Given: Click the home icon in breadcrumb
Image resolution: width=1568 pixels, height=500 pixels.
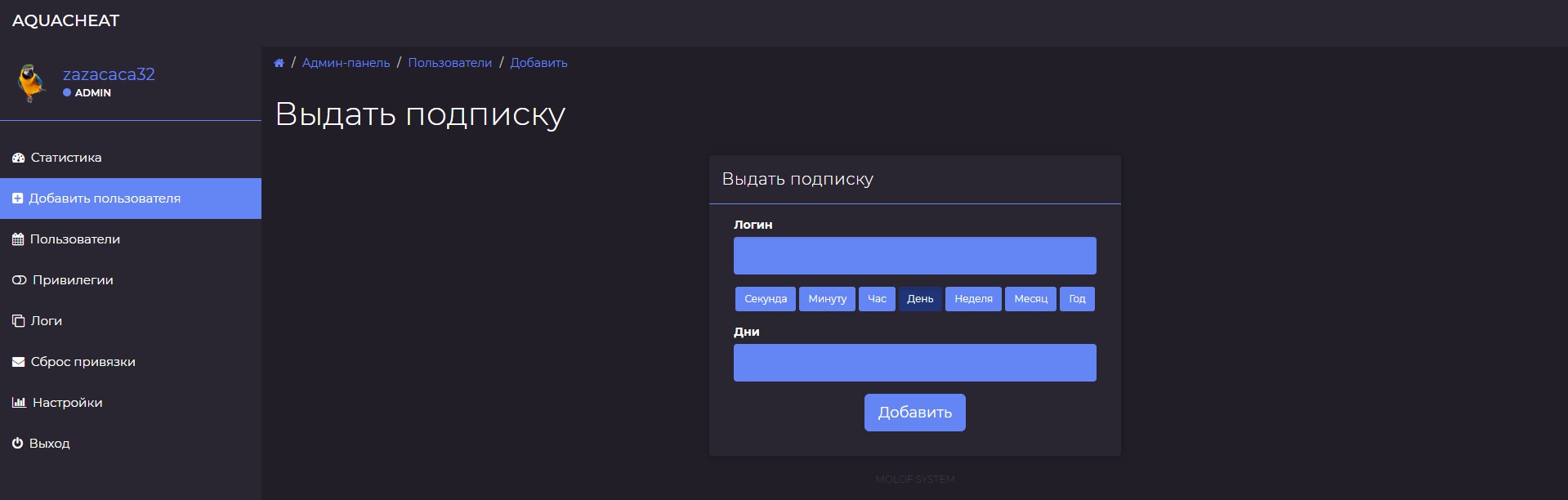Looking at the screenshot, I should coord(279,63).
